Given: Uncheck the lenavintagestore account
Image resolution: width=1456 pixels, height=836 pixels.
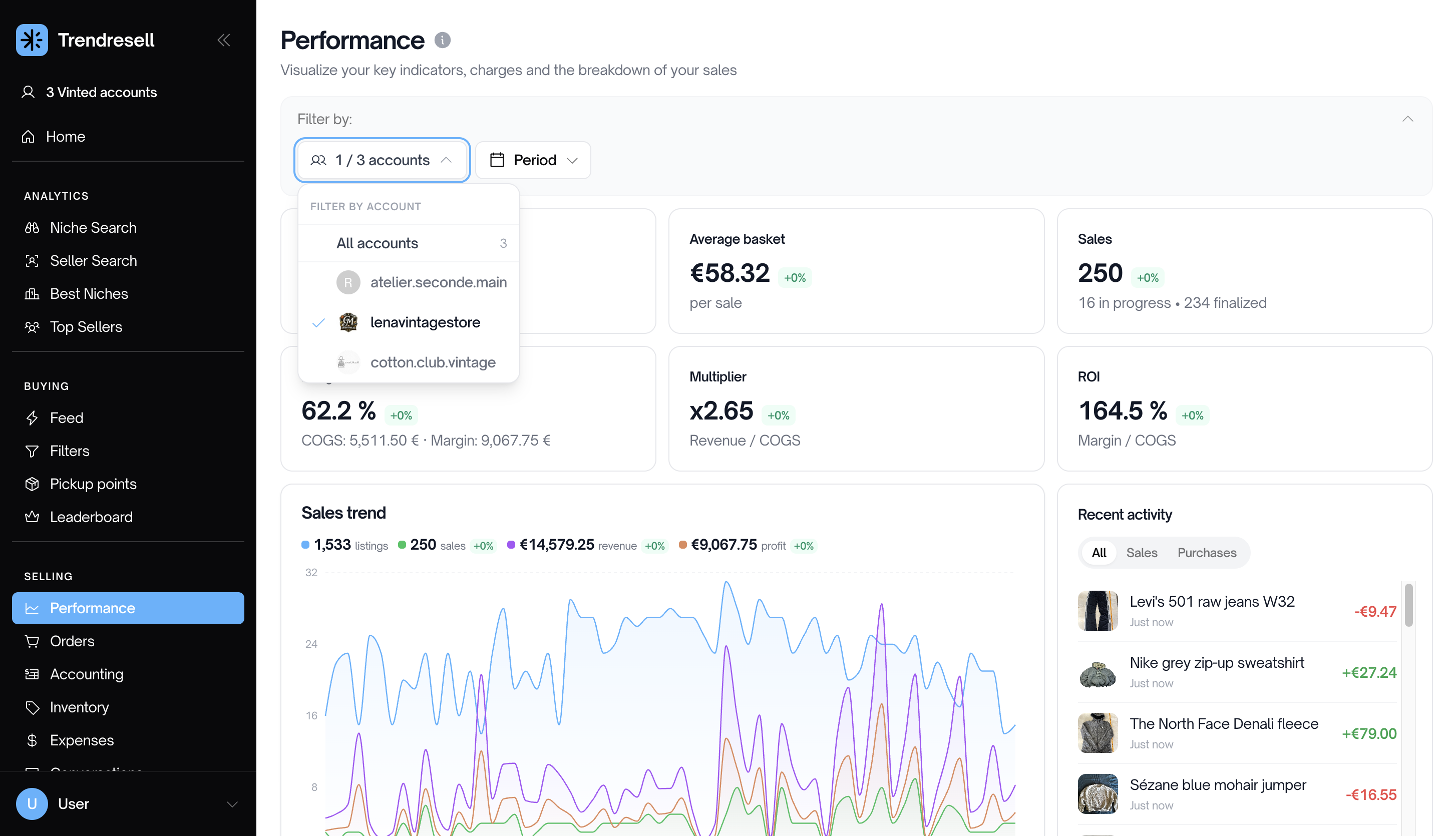Looking at the screenshot, I should tap(409, 322).
